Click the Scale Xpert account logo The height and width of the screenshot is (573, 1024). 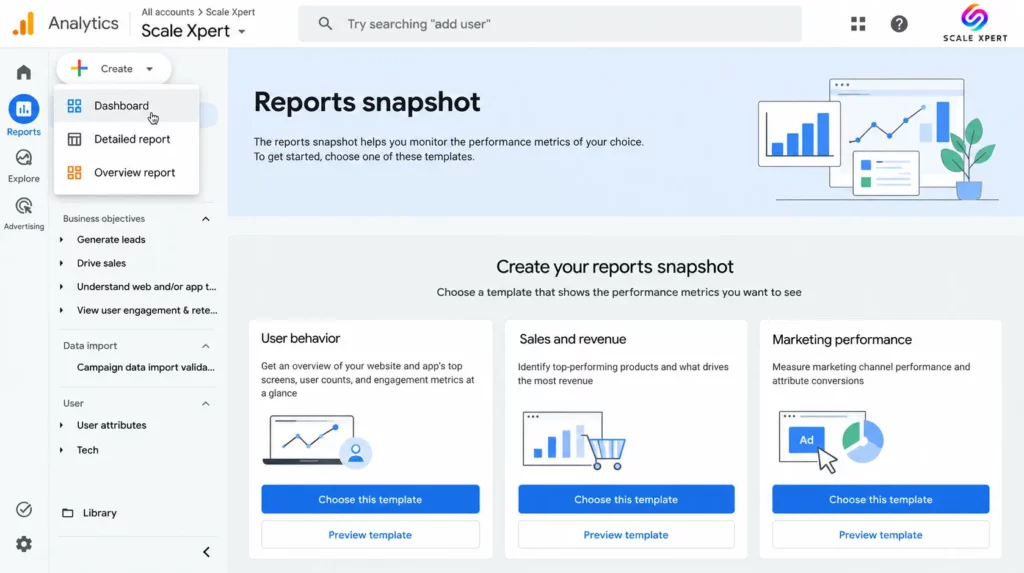tap(975, 24)
